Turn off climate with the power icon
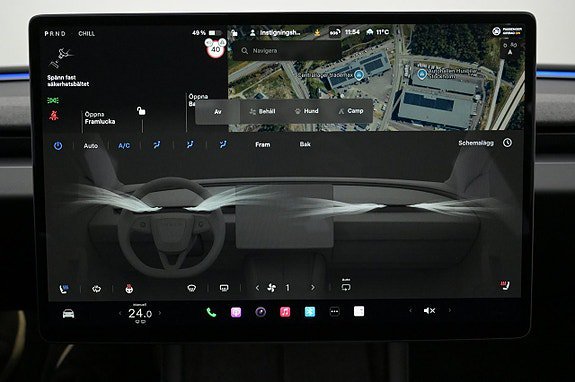Viewport: 575px width, 382px height. point(58,146)
